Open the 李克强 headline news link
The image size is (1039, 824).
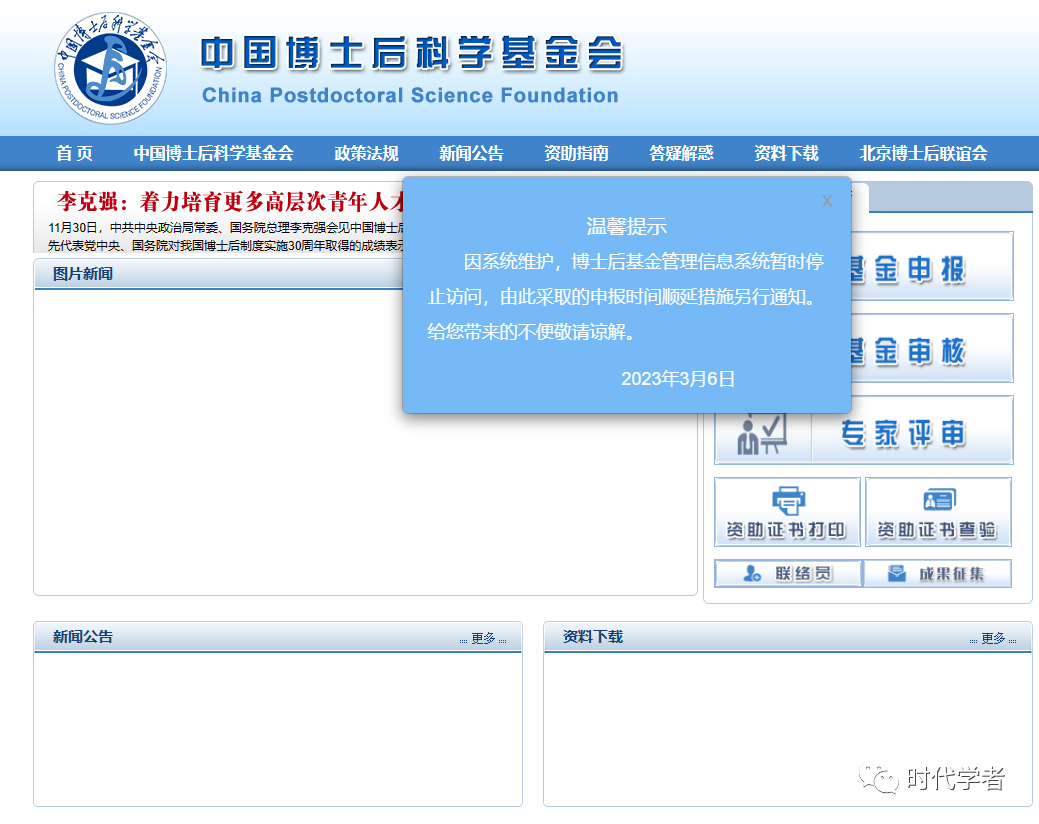click(230, 201)
